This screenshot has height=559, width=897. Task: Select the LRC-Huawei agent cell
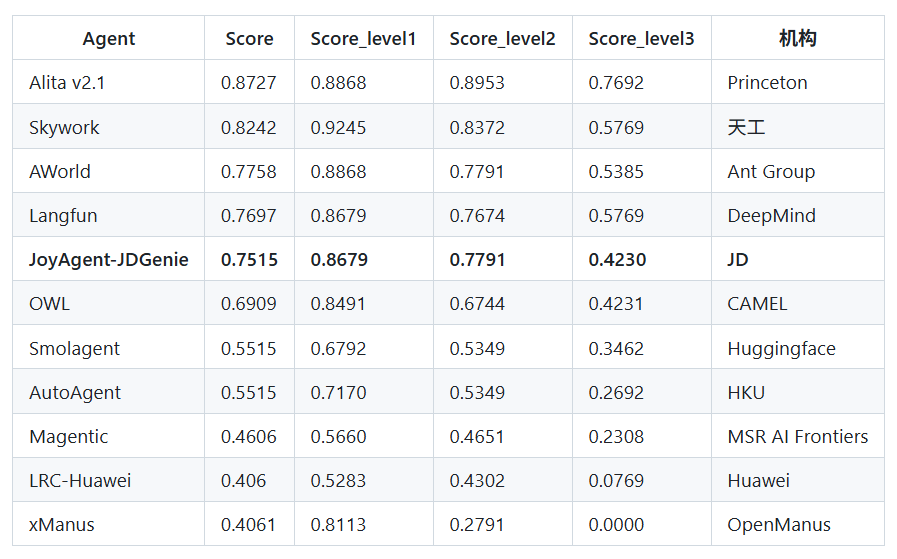pyautogui.click(x=109, y=479)
